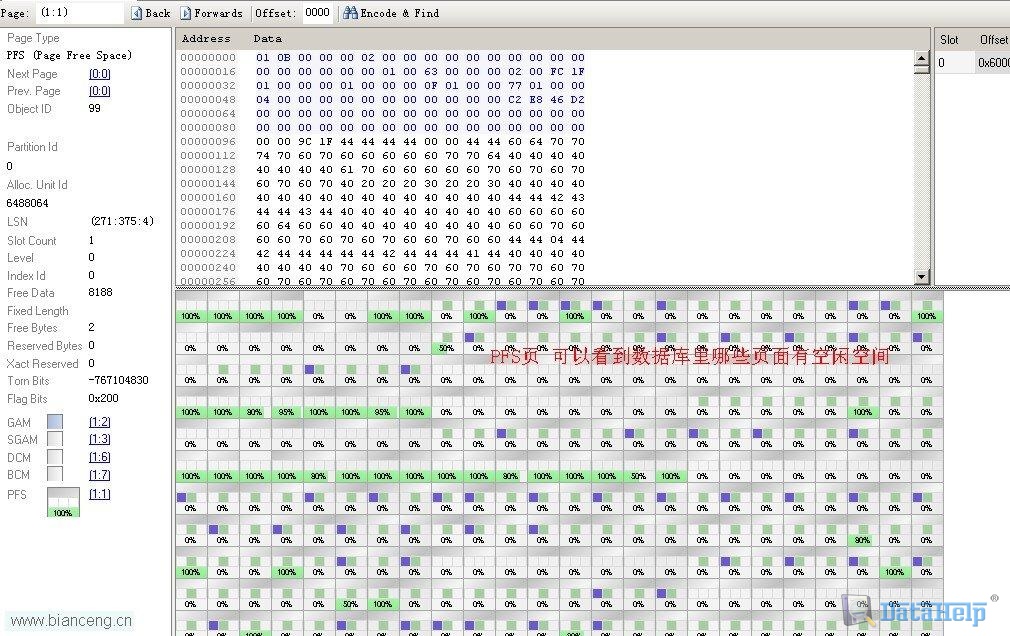This screenshot has height=636, width=1010.
Task: Open Encode & Find with binoculars icon
Action: click(391, 13)
